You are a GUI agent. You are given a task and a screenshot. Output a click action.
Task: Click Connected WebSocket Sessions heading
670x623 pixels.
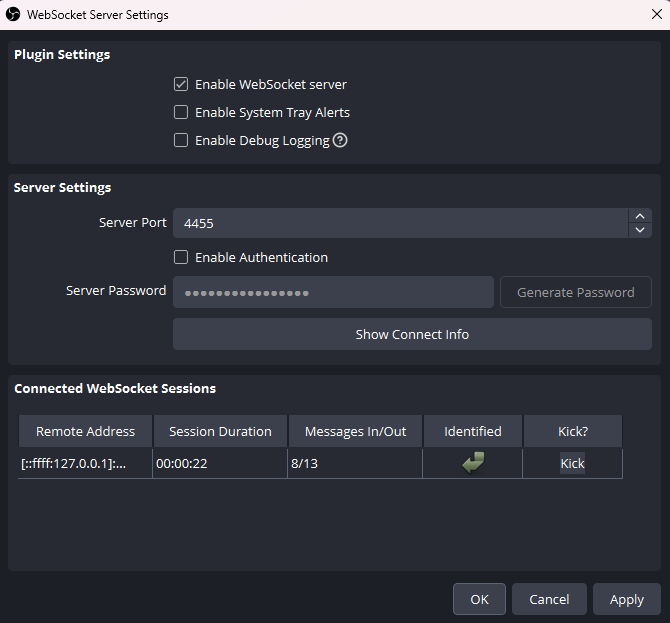(x=115, y=388)
